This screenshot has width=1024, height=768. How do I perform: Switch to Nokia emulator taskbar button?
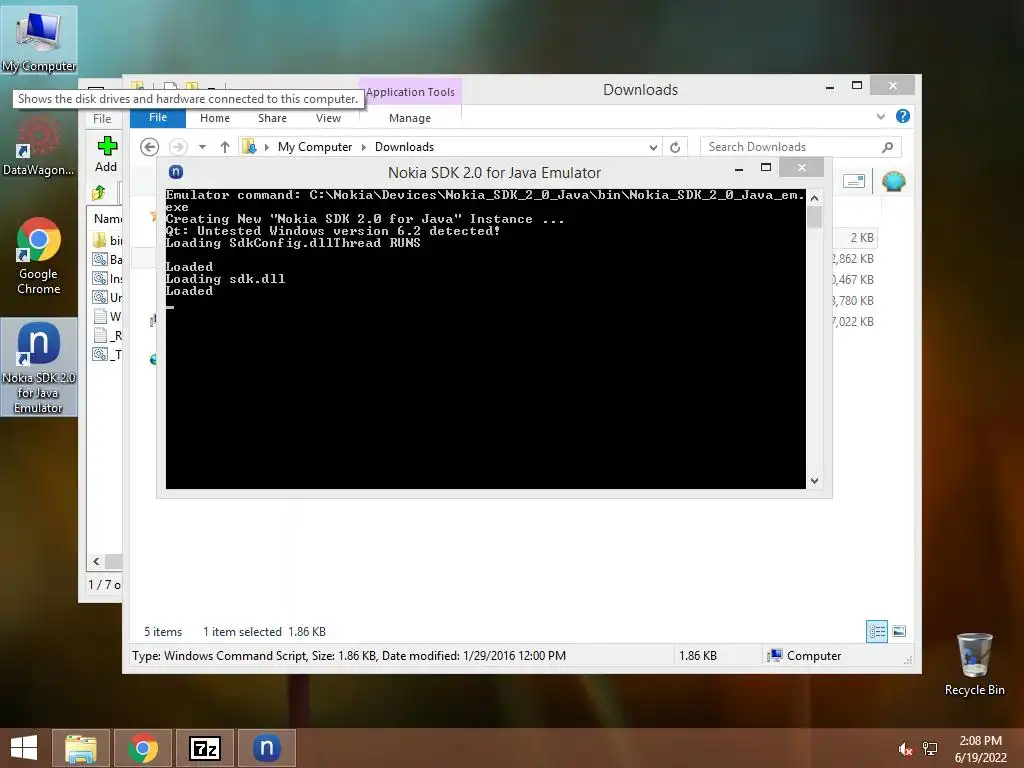pos(266,748)
